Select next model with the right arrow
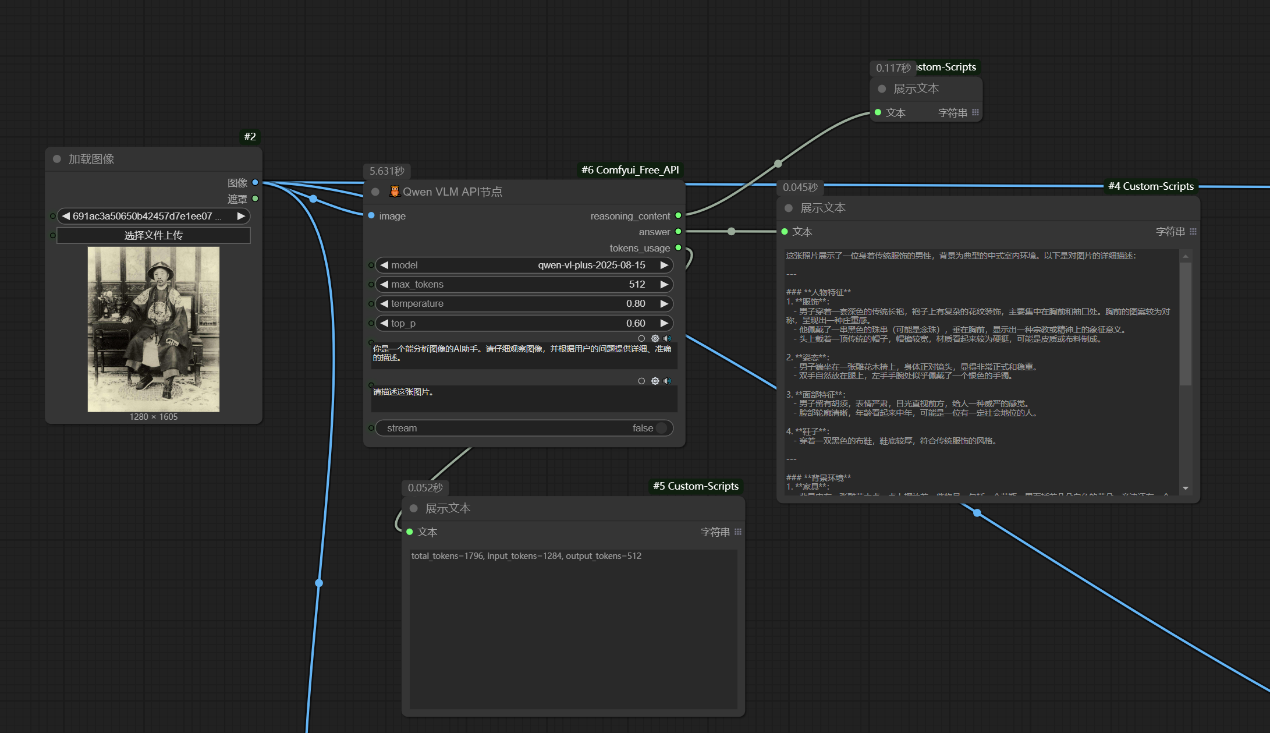The width and height of the screenshot is (1270, 733). point(662,266)
